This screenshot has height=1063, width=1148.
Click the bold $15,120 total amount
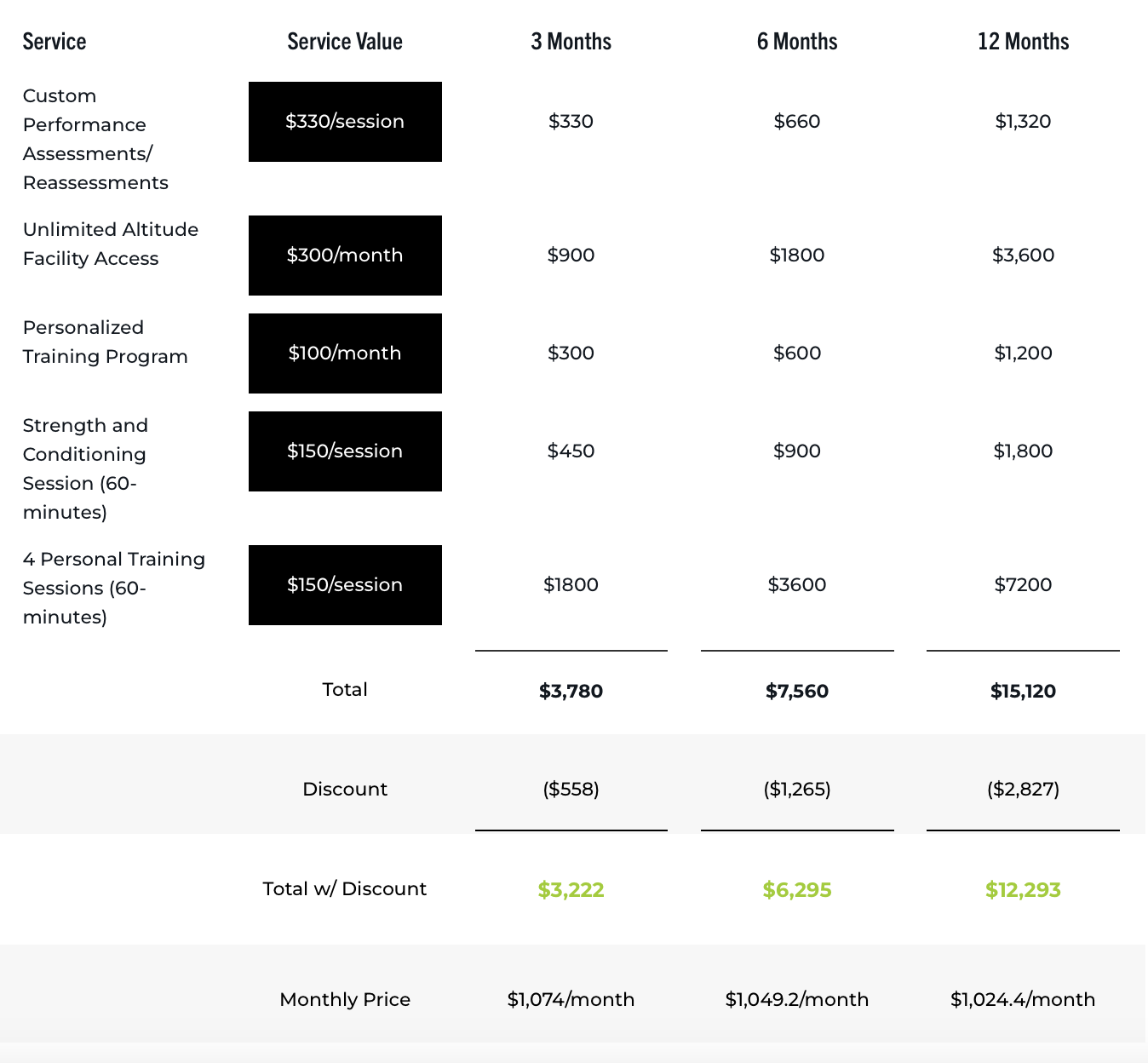click(1023, 692)
